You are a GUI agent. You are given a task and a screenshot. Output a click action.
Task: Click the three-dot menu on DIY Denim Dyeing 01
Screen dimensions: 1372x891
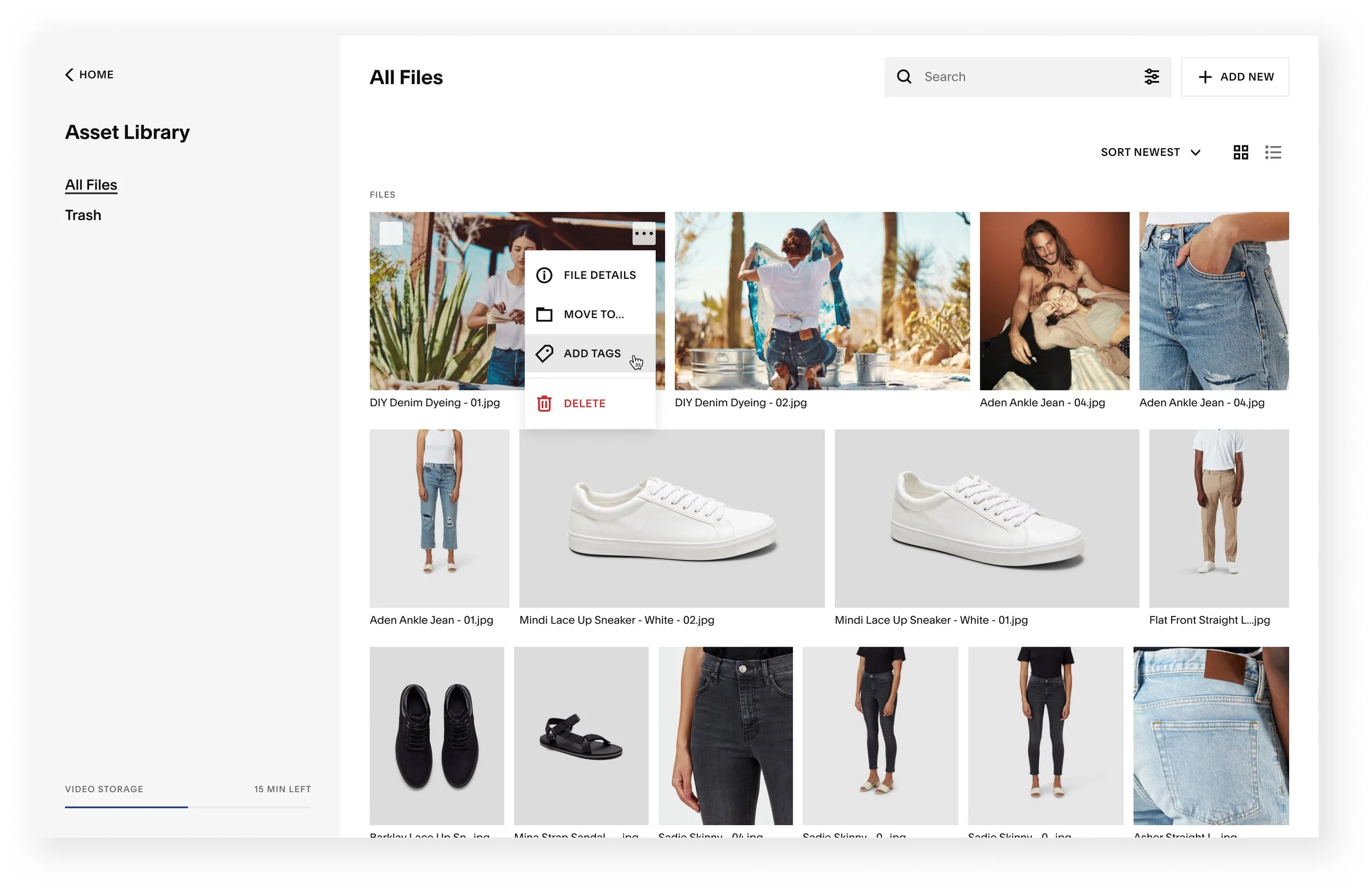point(643,233)
